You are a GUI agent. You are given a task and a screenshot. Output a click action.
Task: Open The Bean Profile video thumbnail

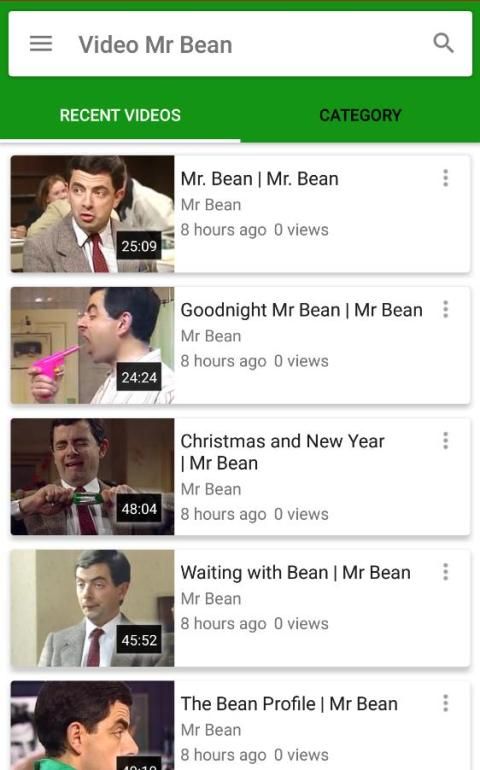pyautogui.click(x=92, y=725)
